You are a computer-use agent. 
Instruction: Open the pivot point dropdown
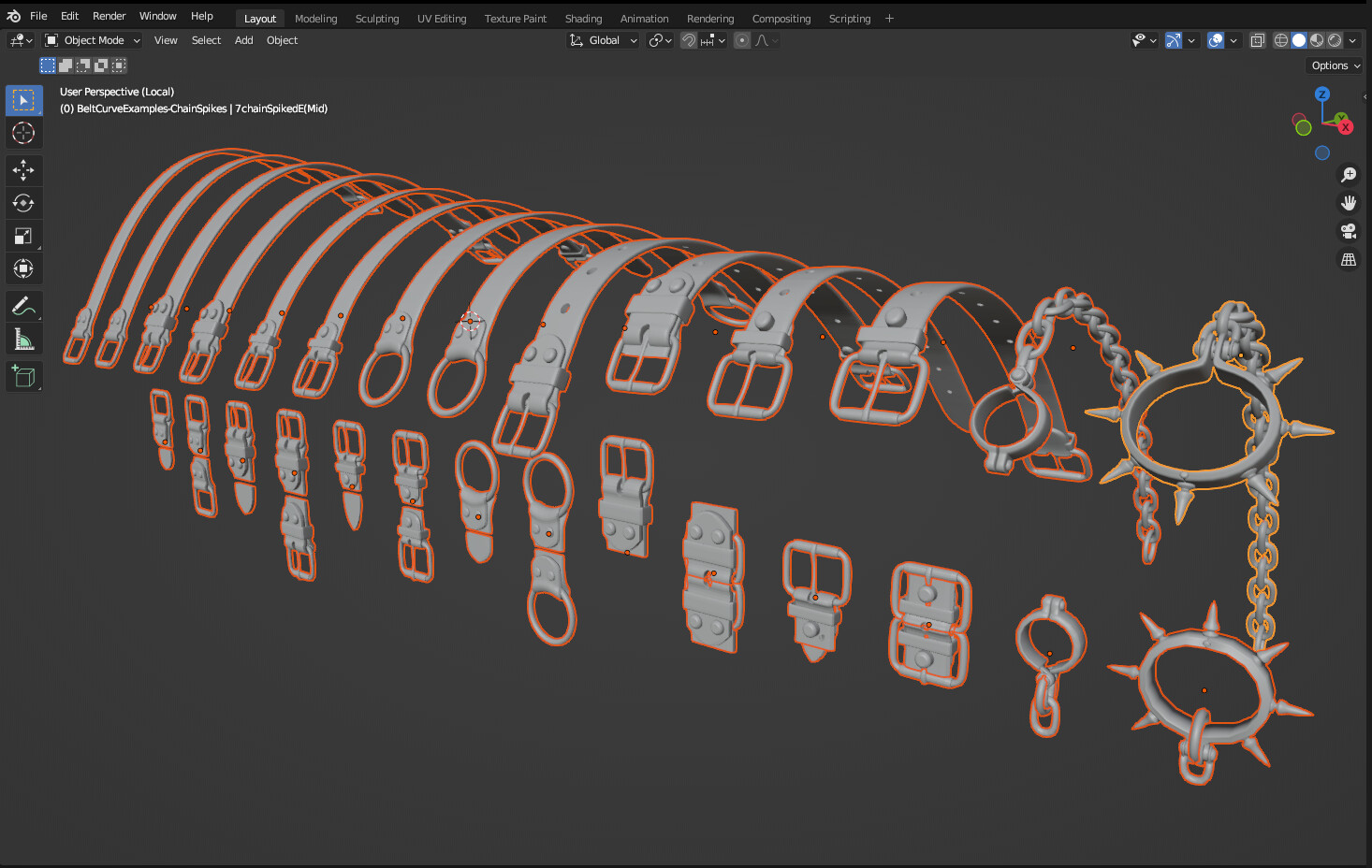(661, 40)
